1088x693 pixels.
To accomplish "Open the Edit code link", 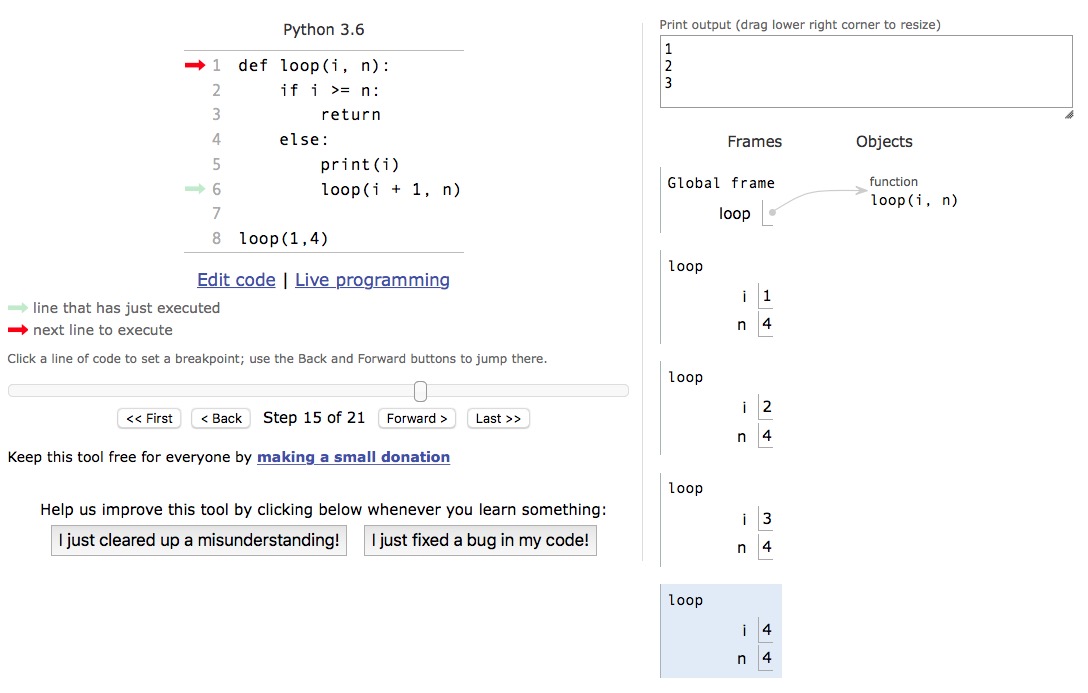I will 236,280.
